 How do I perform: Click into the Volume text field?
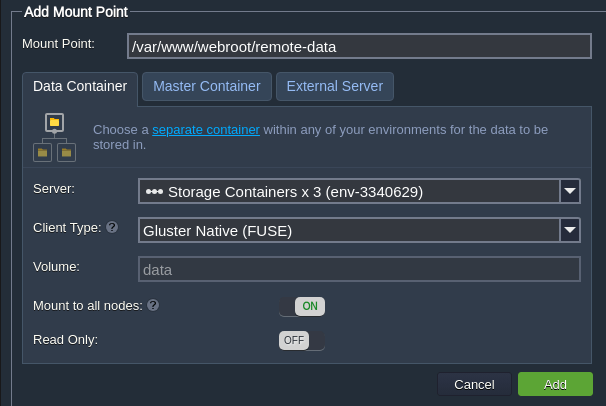pyautogui.click(x=358, y=269)
